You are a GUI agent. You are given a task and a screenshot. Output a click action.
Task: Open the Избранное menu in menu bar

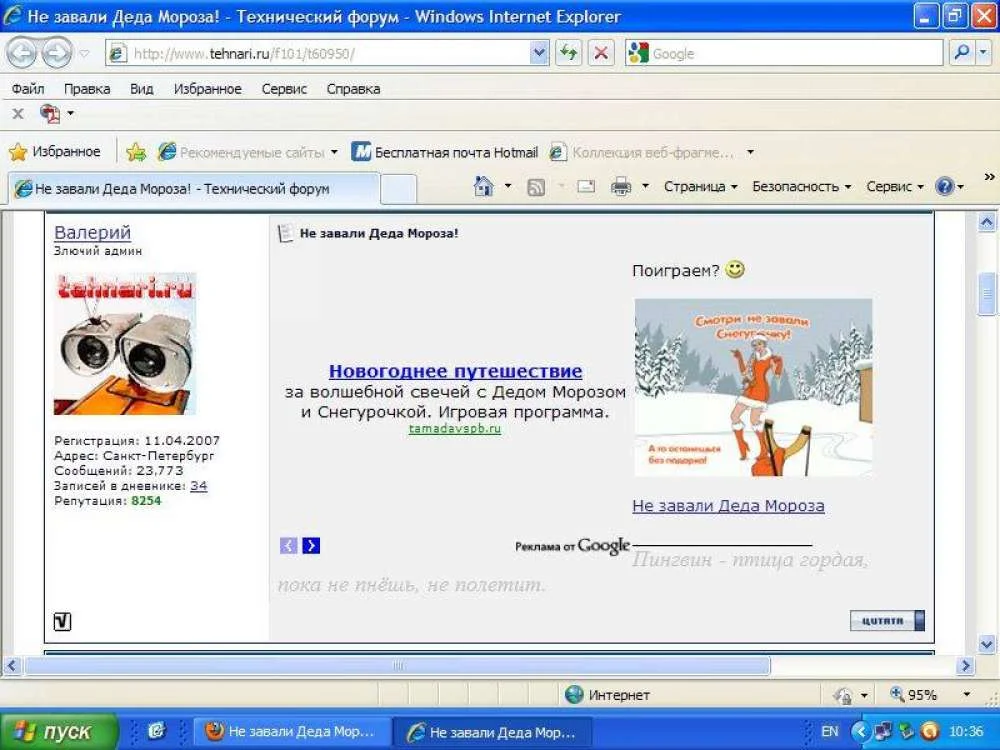click(x=207, y=89)
